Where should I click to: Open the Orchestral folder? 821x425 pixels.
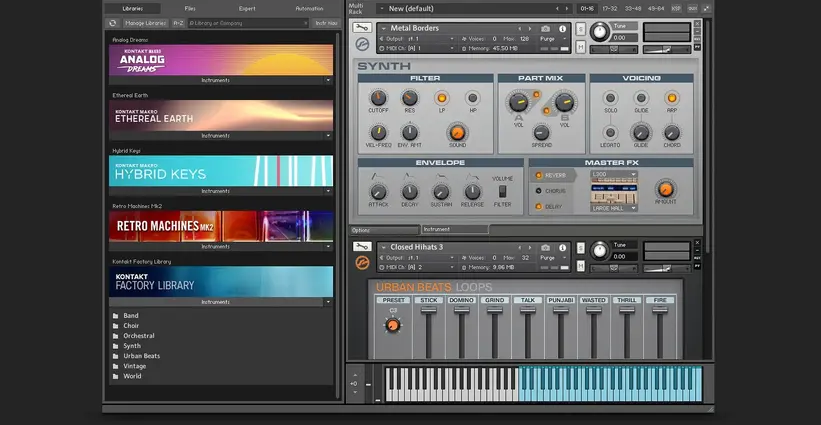[139, 335]
